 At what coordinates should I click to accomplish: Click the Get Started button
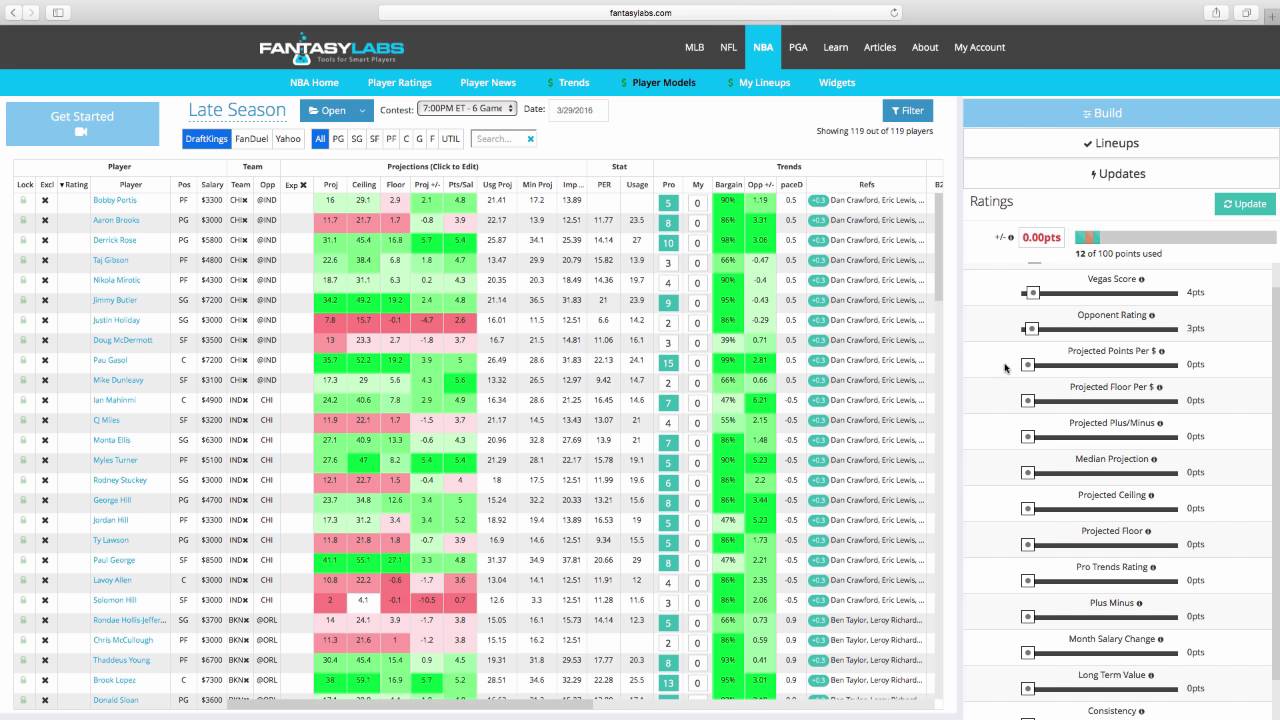tap(82, 124)
